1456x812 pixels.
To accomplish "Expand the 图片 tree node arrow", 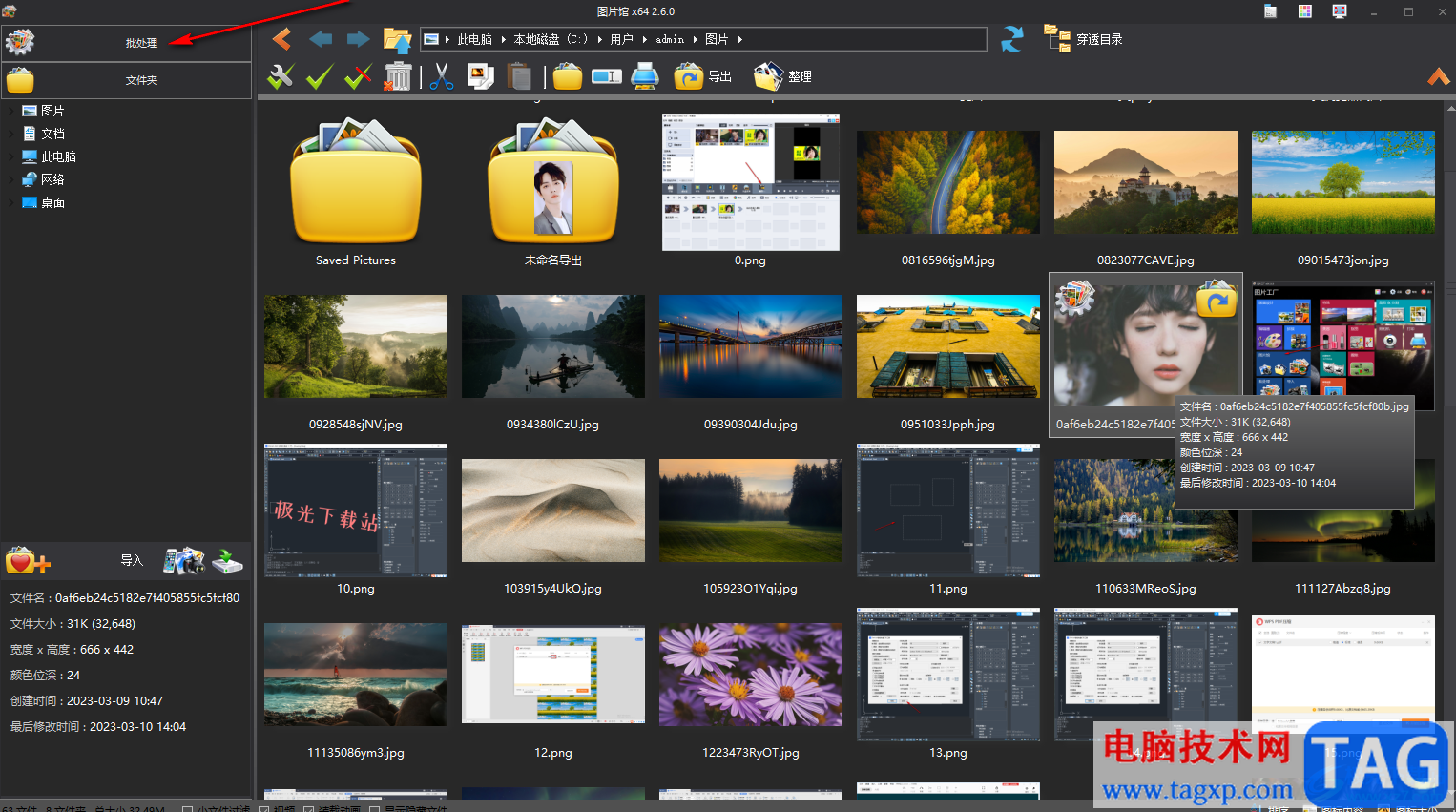I will [x=11, y=112].
